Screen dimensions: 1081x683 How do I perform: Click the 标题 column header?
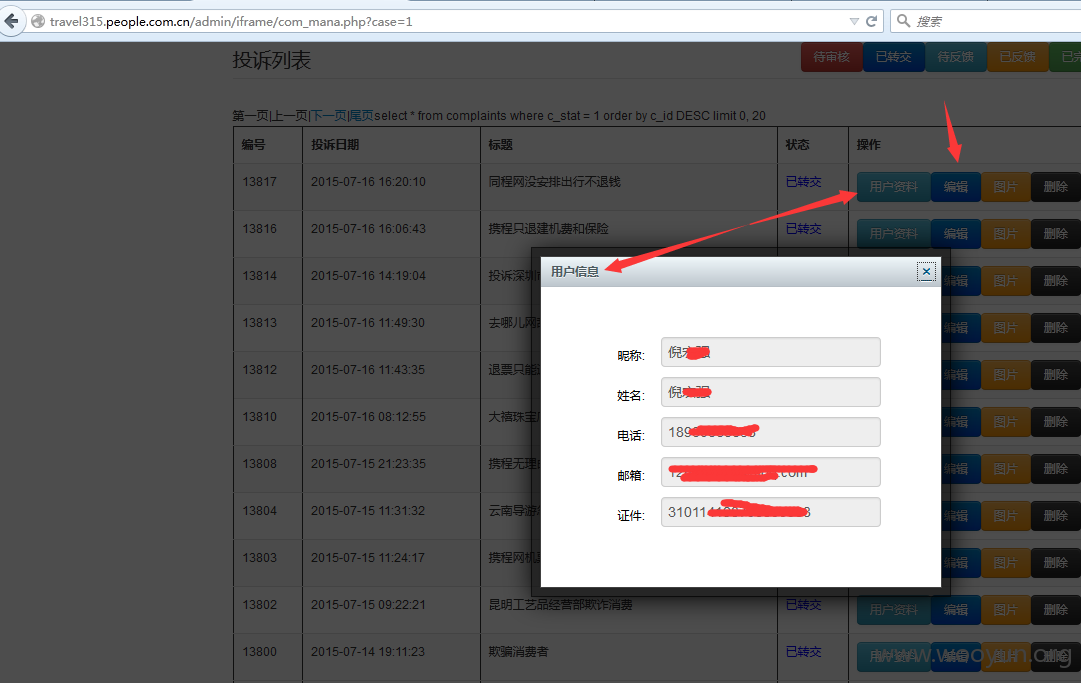pos(501,145)
